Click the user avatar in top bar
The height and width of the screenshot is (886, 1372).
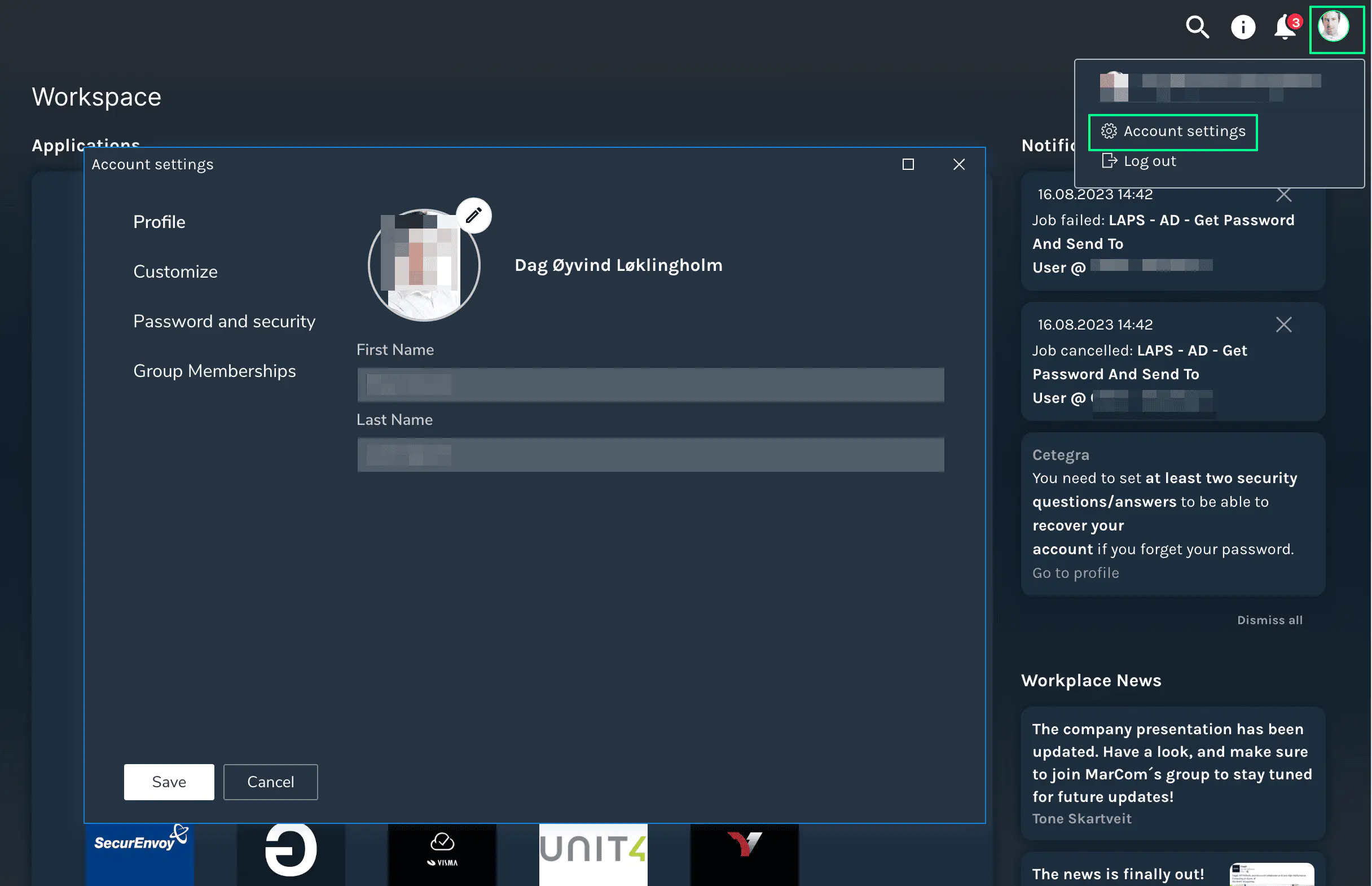coord(1334,27)
